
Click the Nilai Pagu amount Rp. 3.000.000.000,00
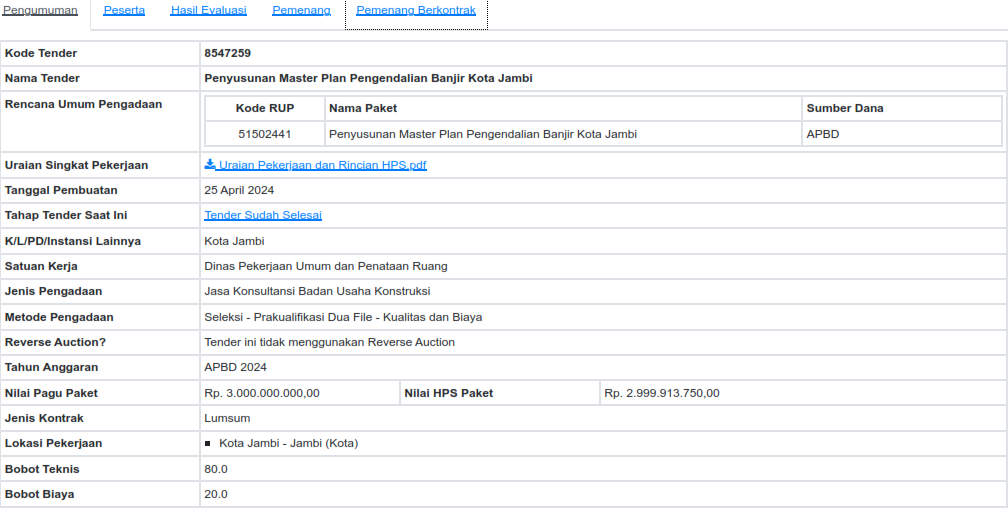click(x=262, y=393)
